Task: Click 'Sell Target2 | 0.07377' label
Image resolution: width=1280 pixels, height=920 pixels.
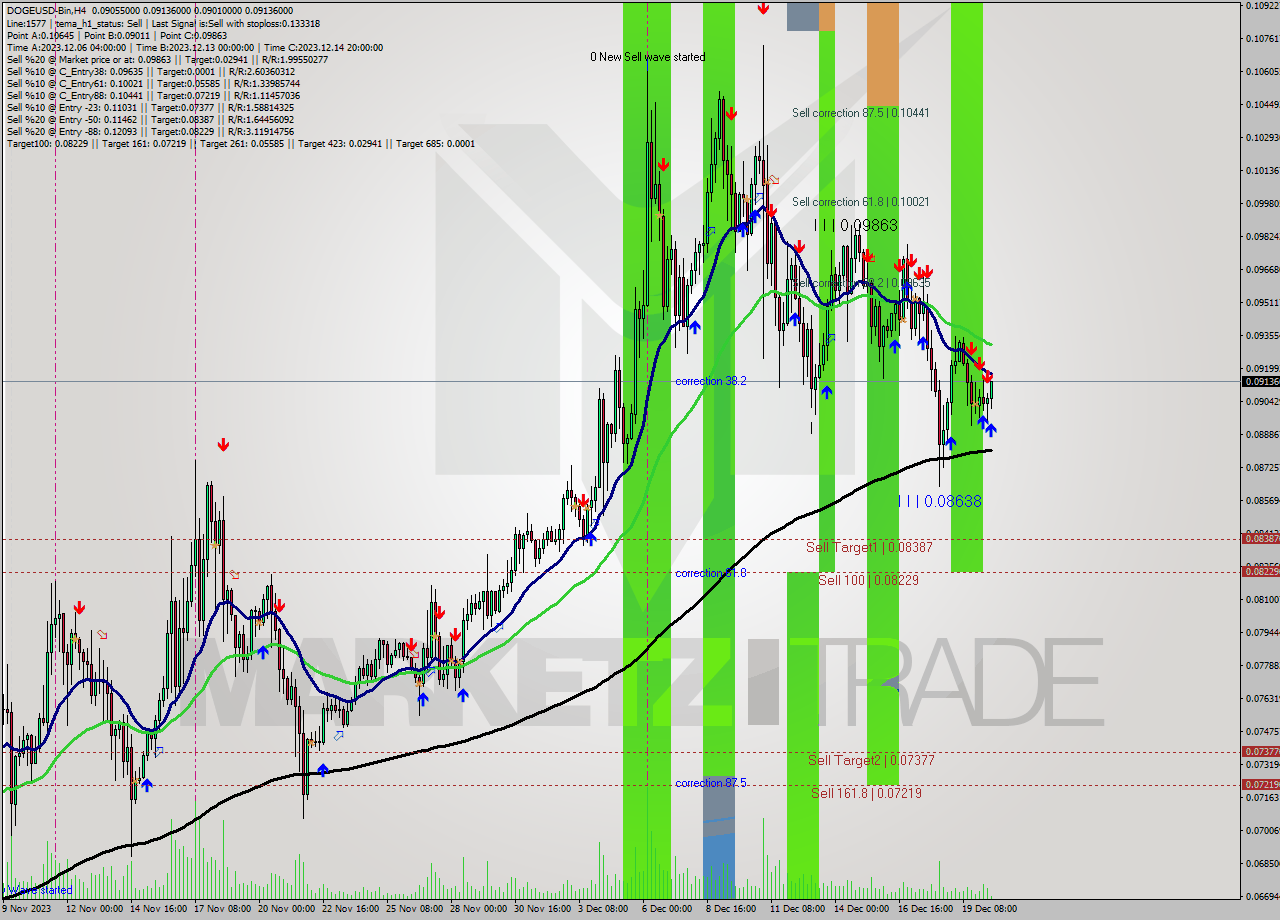Action: click(872, 760)
